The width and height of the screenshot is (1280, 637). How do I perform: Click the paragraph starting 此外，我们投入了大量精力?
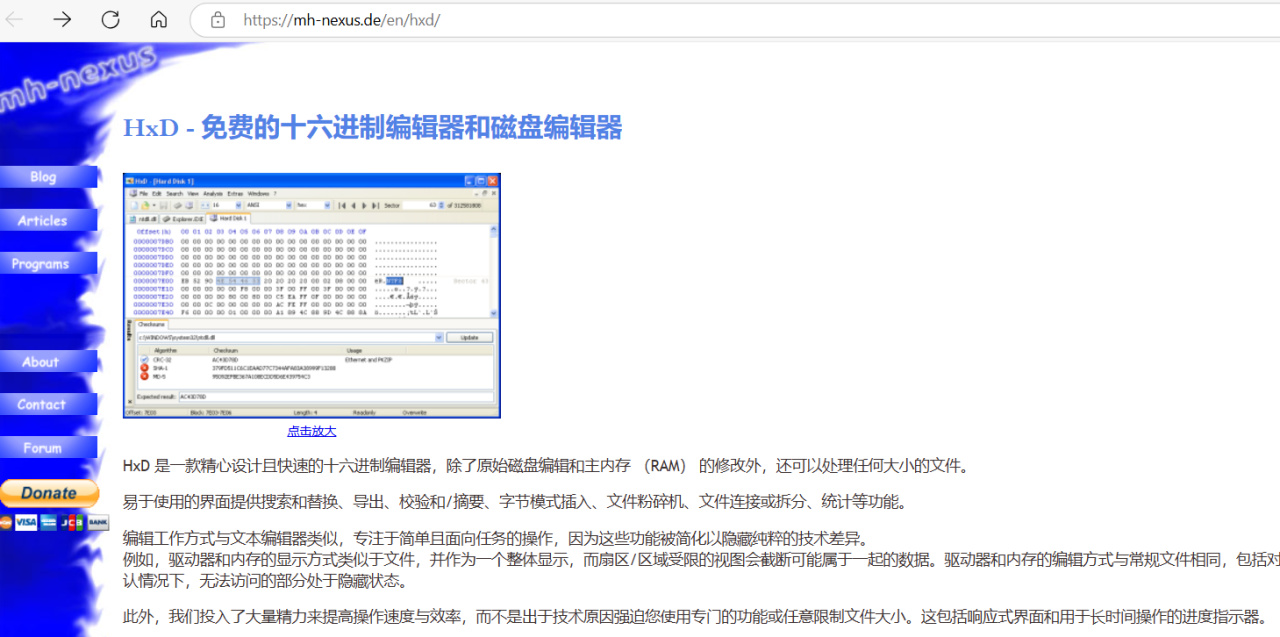696,616
